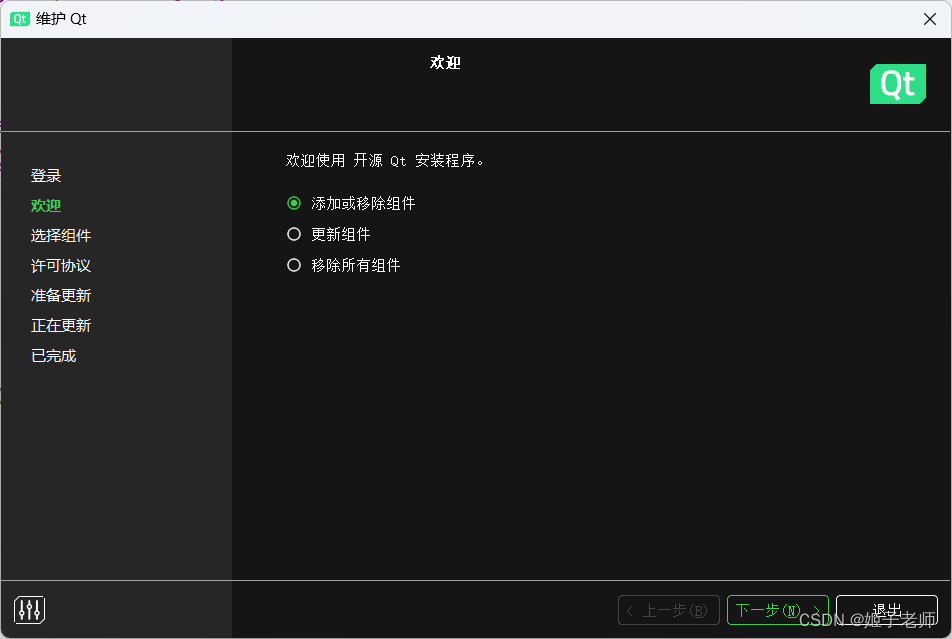Select the 添加或移除组件 radio button

click(x=293, y=203)
